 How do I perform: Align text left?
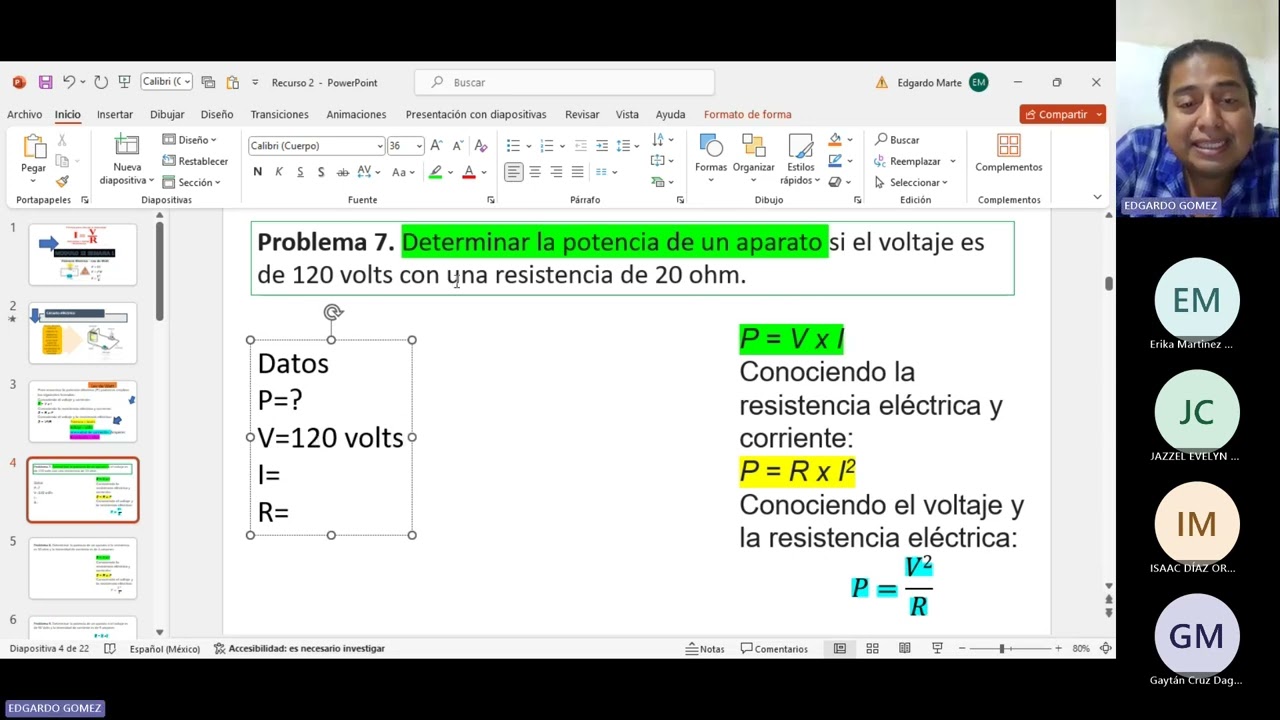(513, 172)
